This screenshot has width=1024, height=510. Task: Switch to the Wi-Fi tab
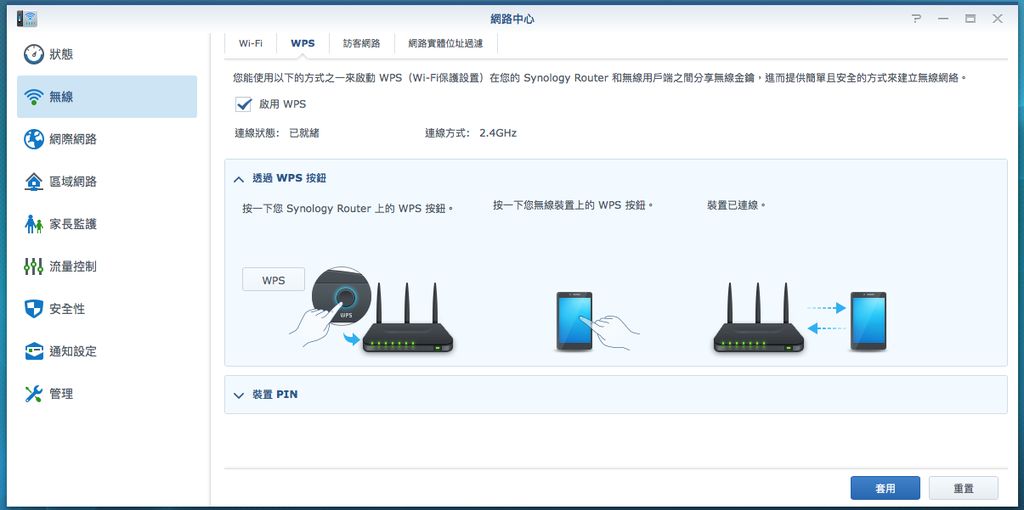[x=251, y=43]
